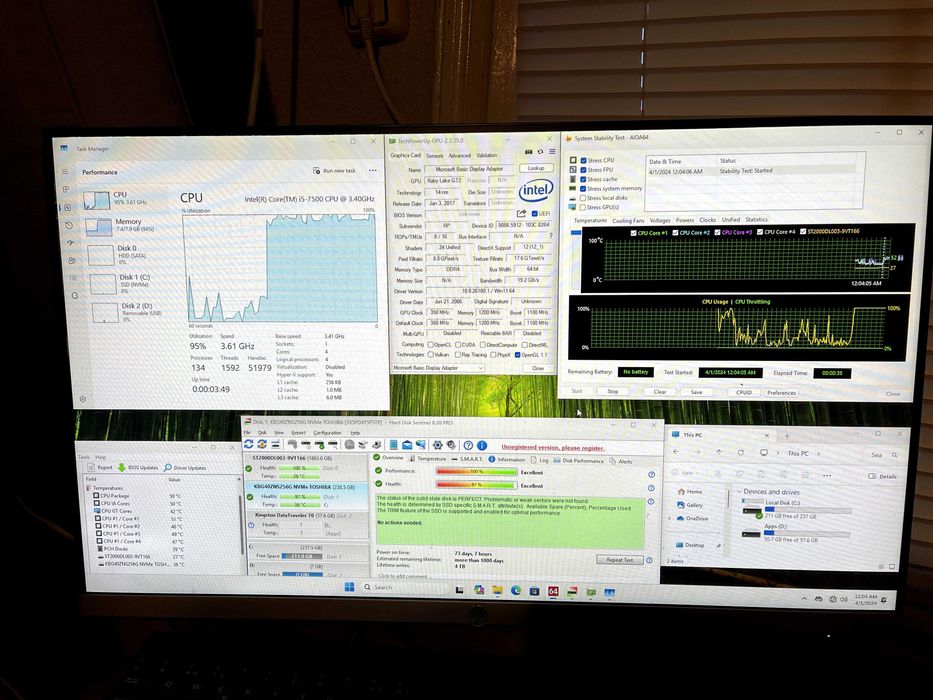Click the Repeat Test button

click(x=619, y=560)
